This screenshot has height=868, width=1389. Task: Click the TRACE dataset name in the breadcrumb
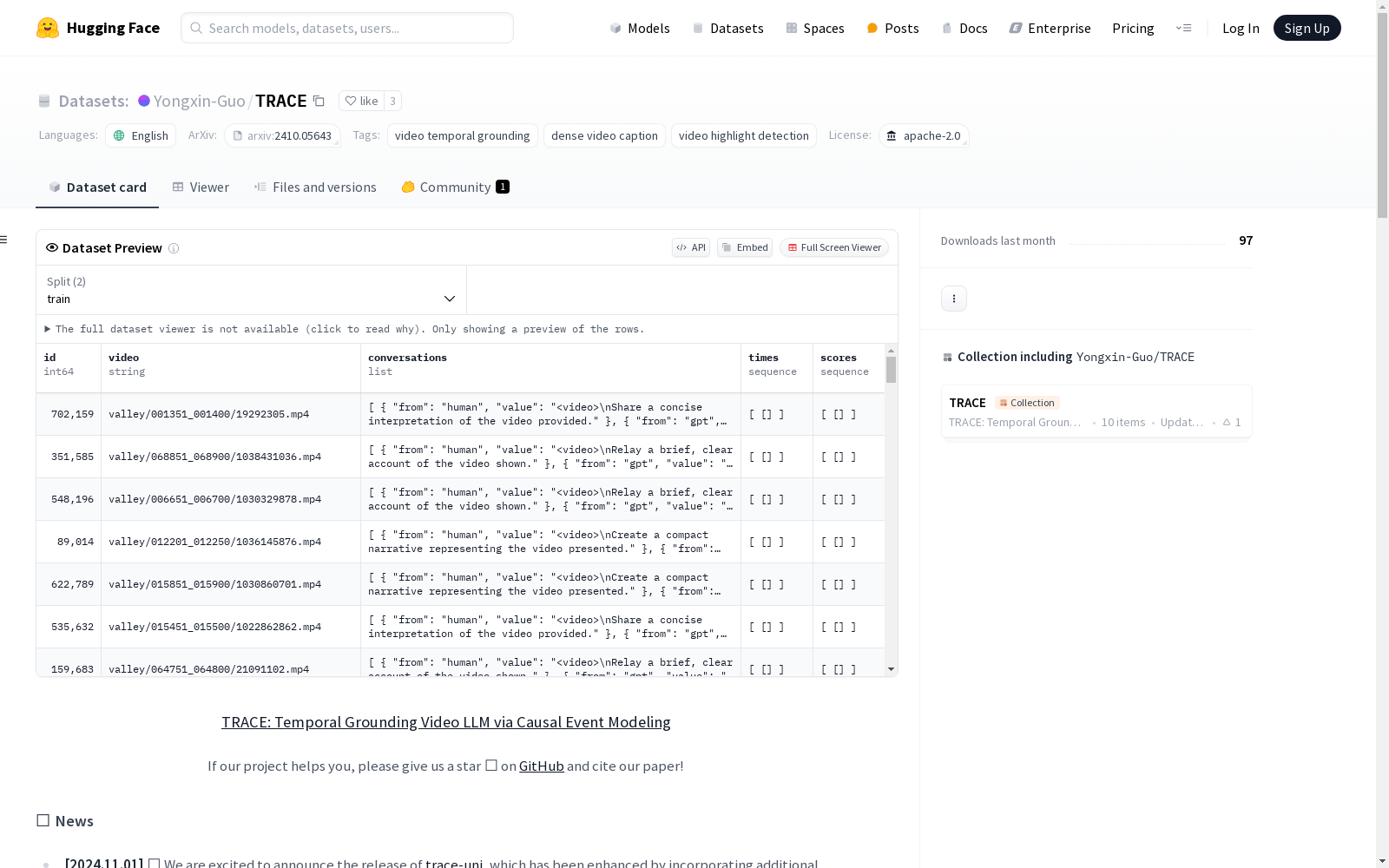pos(281,101)
